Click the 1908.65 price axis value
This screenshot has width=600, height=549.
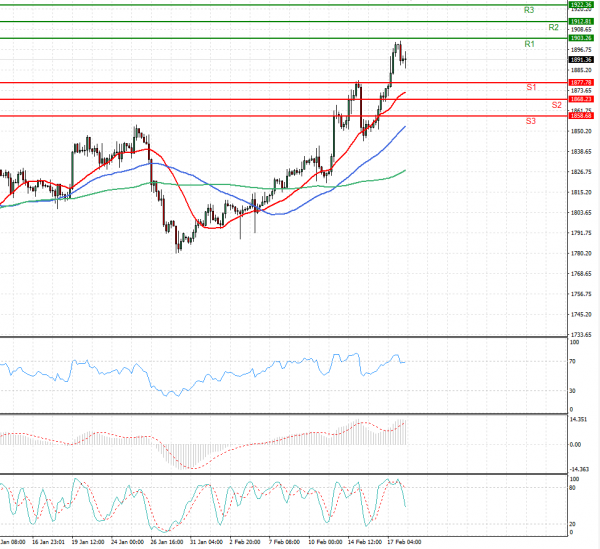(581, 29)
